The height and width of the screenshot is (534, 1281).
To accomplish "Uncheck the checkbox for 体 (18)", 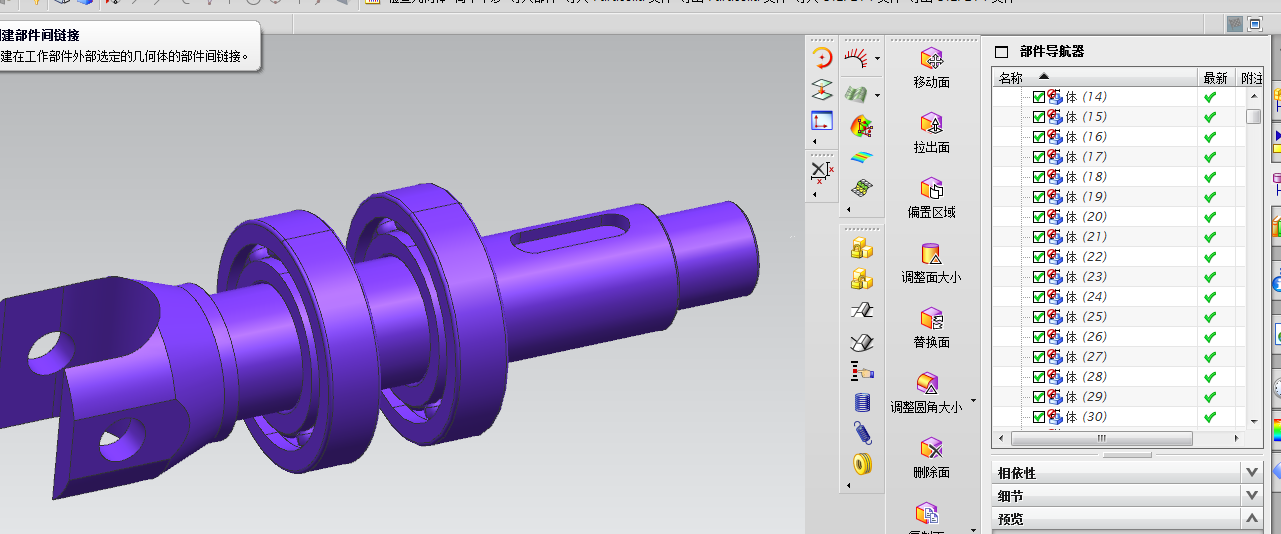I will [1039, 177].
